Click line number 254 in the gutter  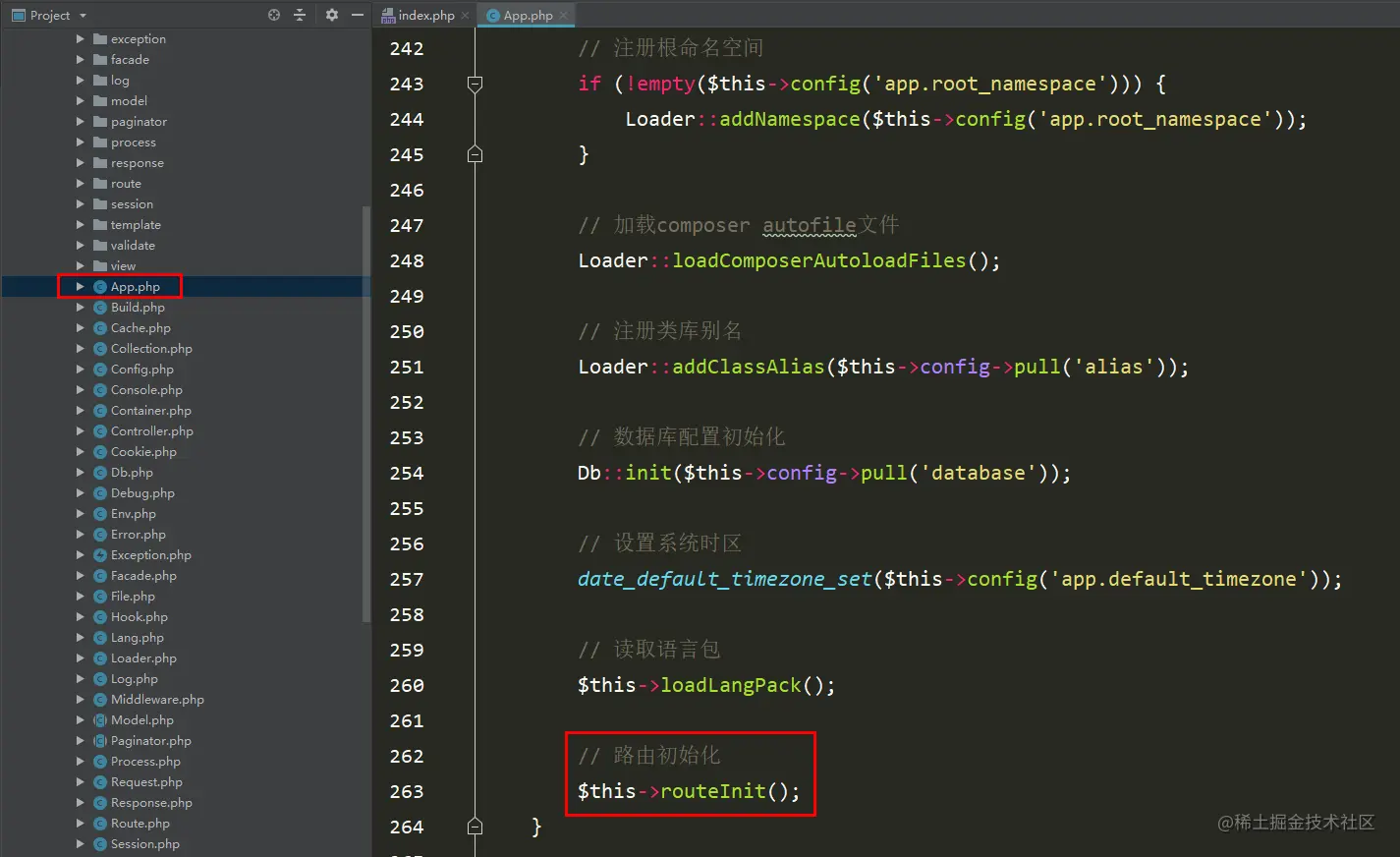click(407, 473)
